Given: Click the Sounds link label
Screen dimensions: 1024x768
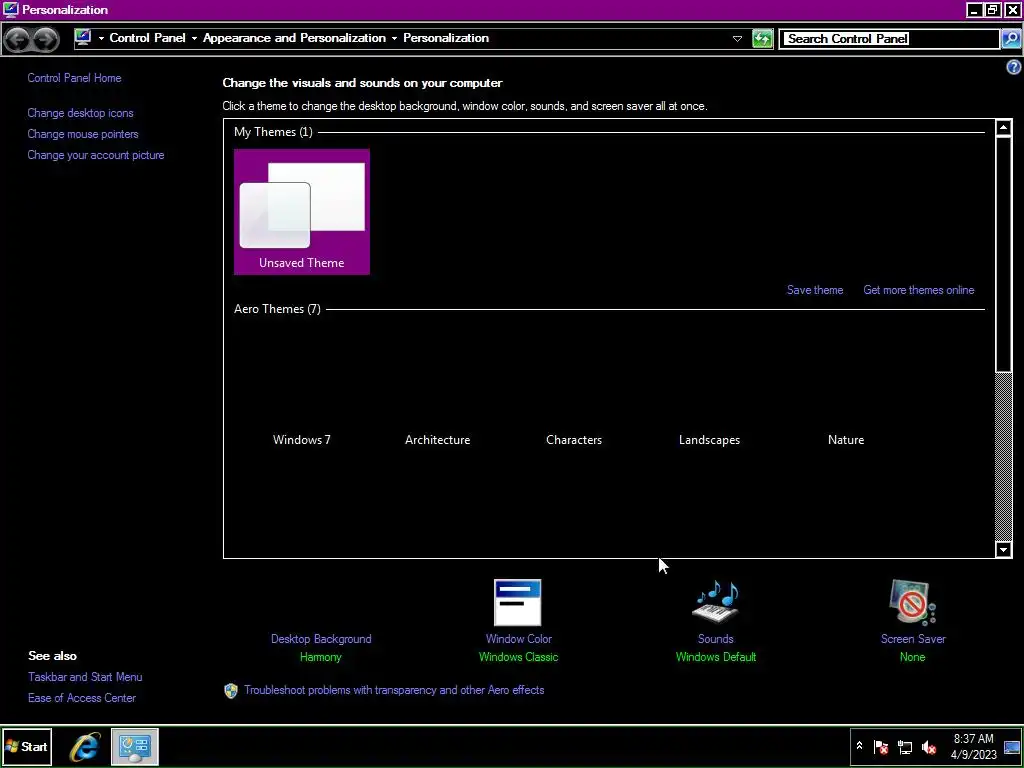Looking at the screenshot, I should pos(716,639).
